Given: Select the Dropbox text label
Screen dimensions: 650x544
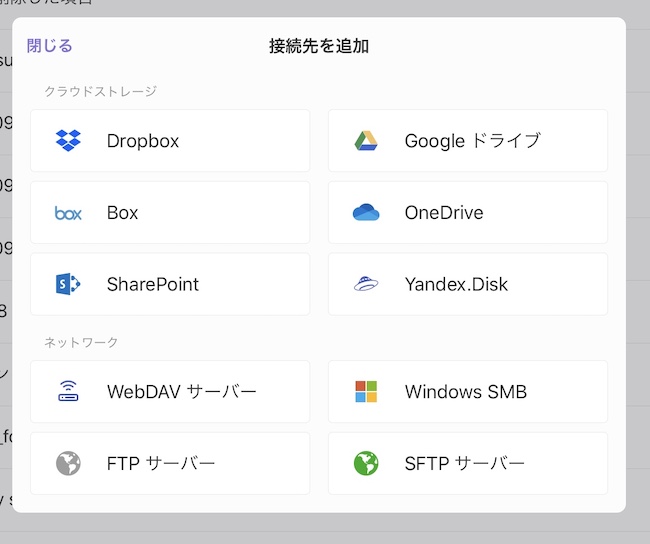Looking at the screenshot, I should [143, 141].
